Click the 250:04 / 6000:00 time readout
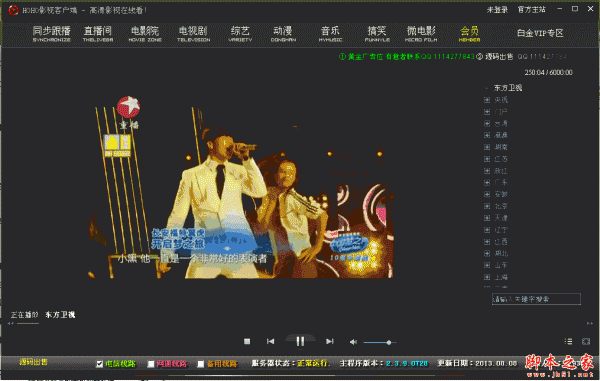The width and height of the screenshot is (600, 381). coord(548,72)
